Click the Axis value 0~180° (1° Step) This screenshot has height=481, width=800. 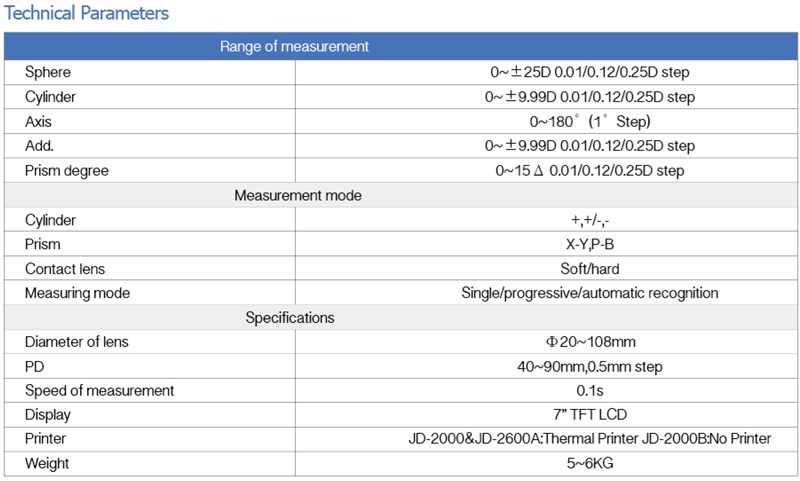[589, 121]
